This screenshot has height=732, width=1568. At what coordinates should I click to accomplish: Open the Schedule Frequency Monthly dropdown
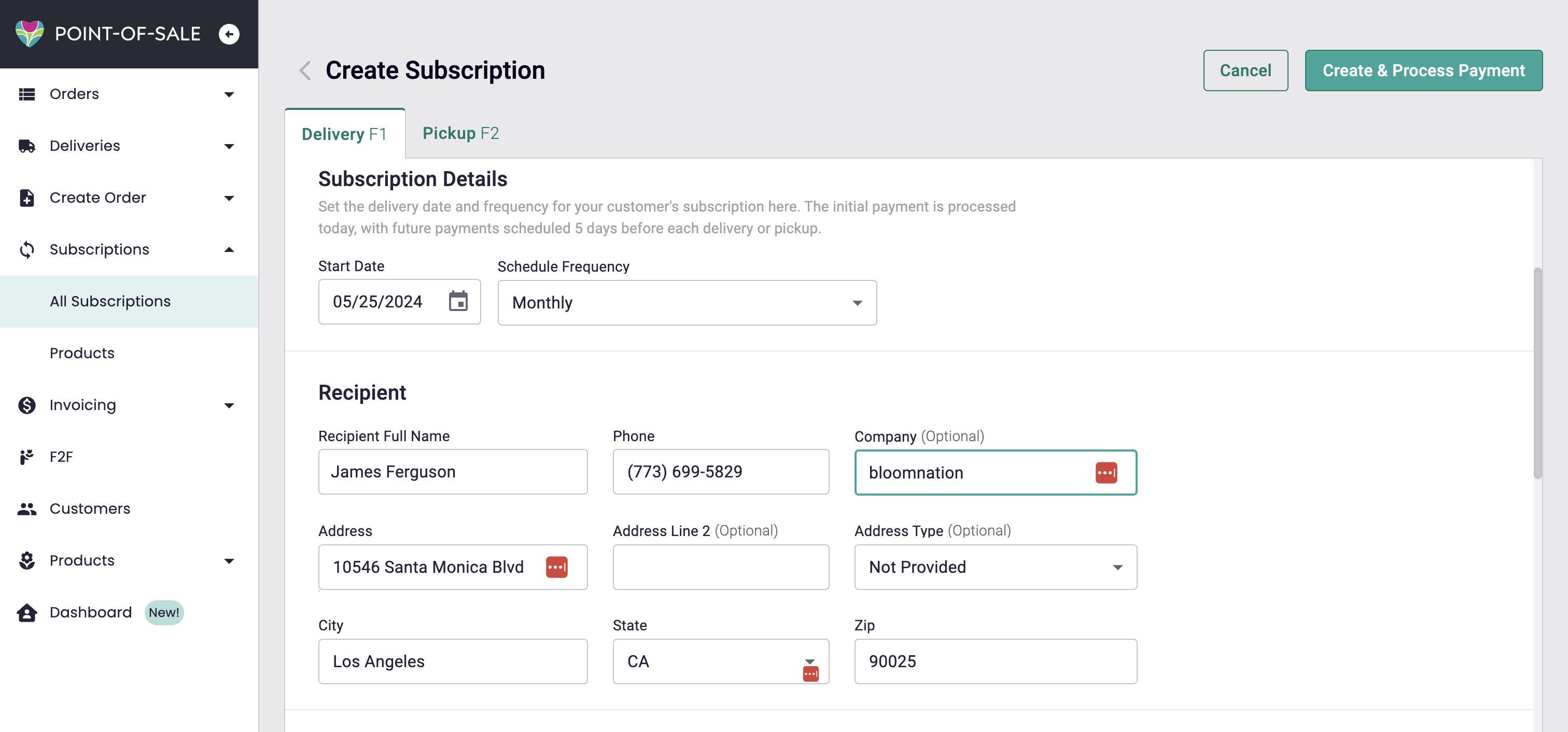pyautogui.click(x=687, y=302)
